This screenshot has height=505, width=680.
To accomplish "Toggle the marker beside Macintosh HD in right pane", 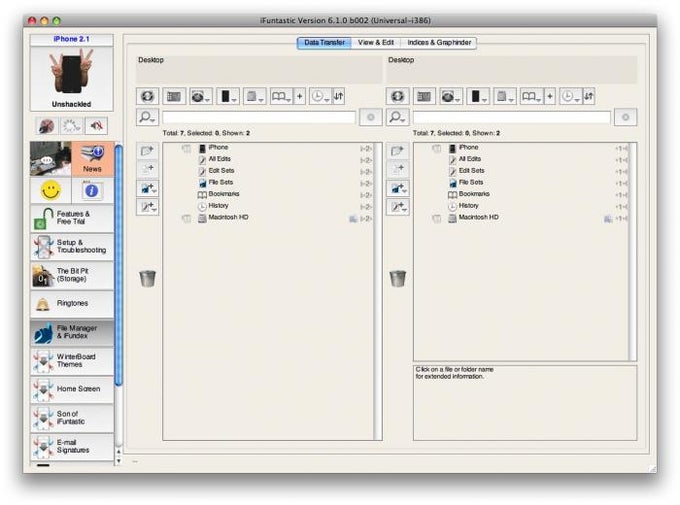I will pyautogui.click(x=437, y=218).
